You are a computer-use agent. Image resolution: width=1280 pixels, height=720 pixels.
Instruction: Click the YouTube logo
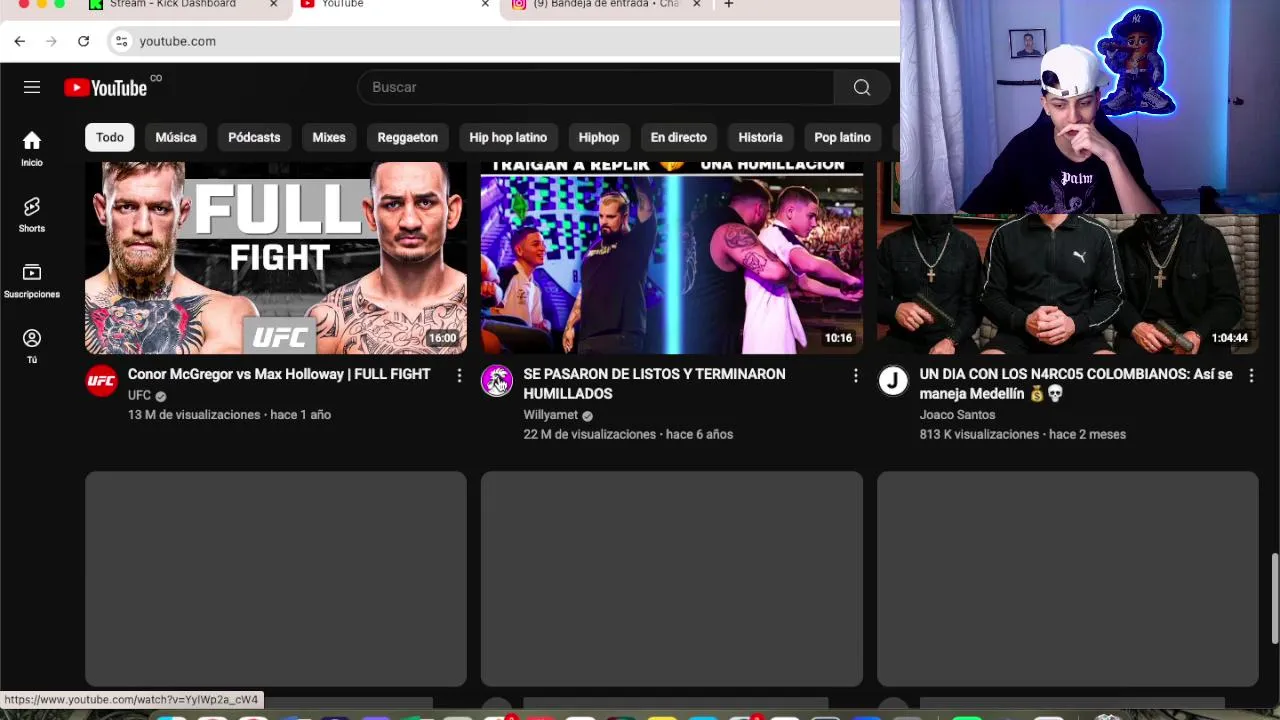click(106, 88)
